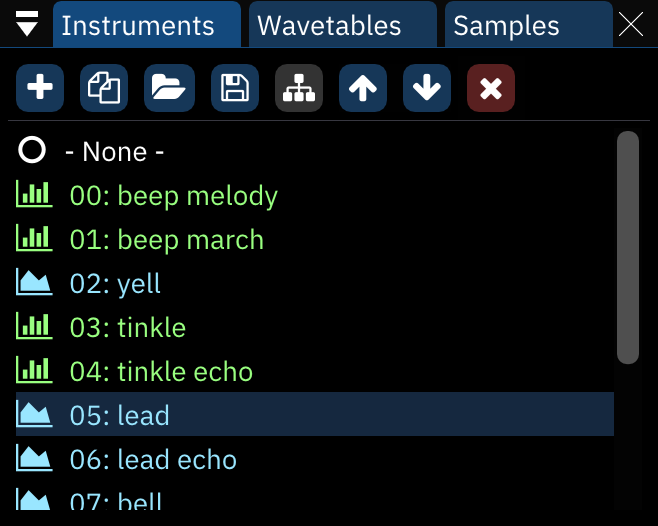Close the instruments panel
658x526 pixels.
[631, 24]
